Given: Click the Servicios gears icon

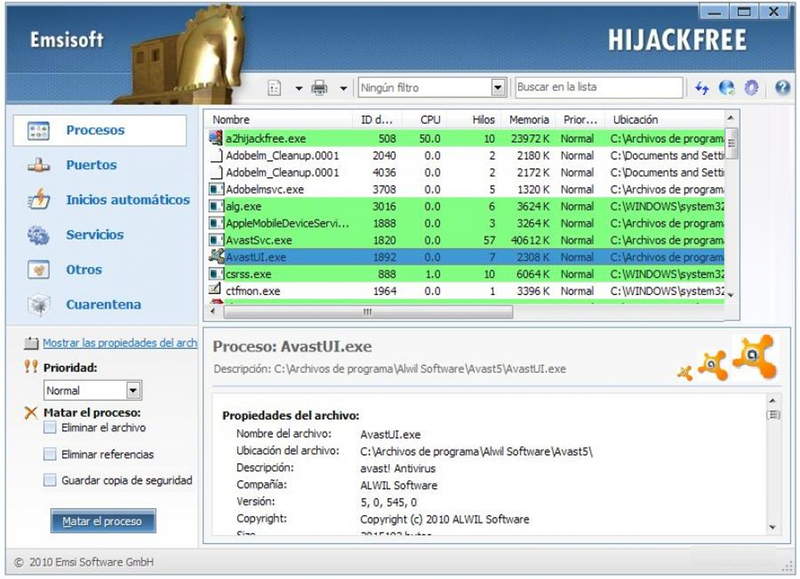Looking at the screenshot, I should click(39, 235).
